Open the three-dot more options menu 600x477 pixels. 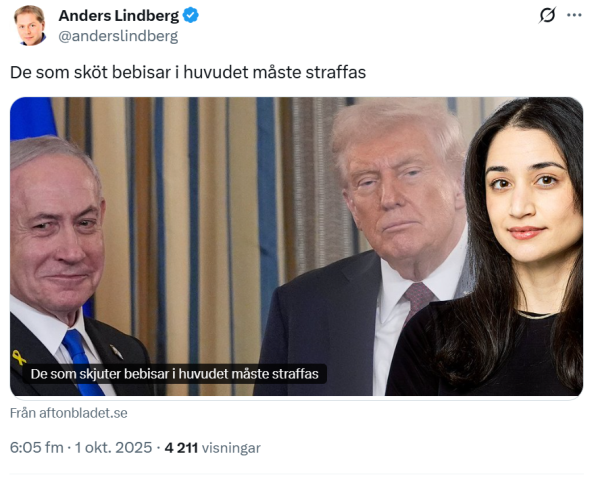click(x=574, y=15)
